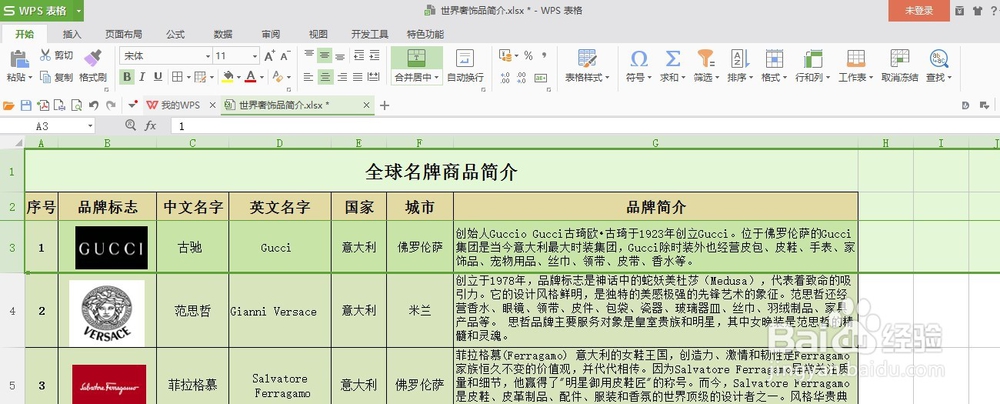Click the Find (查找) magnifier icon

point(938,58)
